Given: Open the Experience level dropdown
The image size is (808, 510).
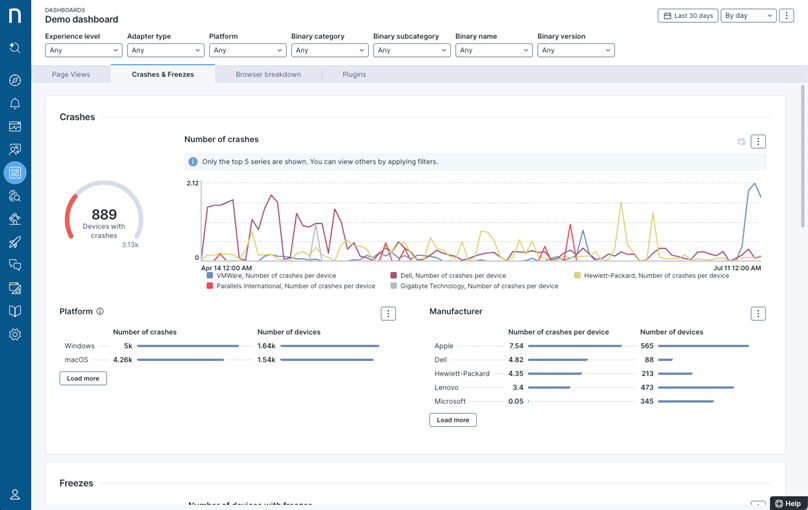Looking at the screenshot, I should click(83, 50).
